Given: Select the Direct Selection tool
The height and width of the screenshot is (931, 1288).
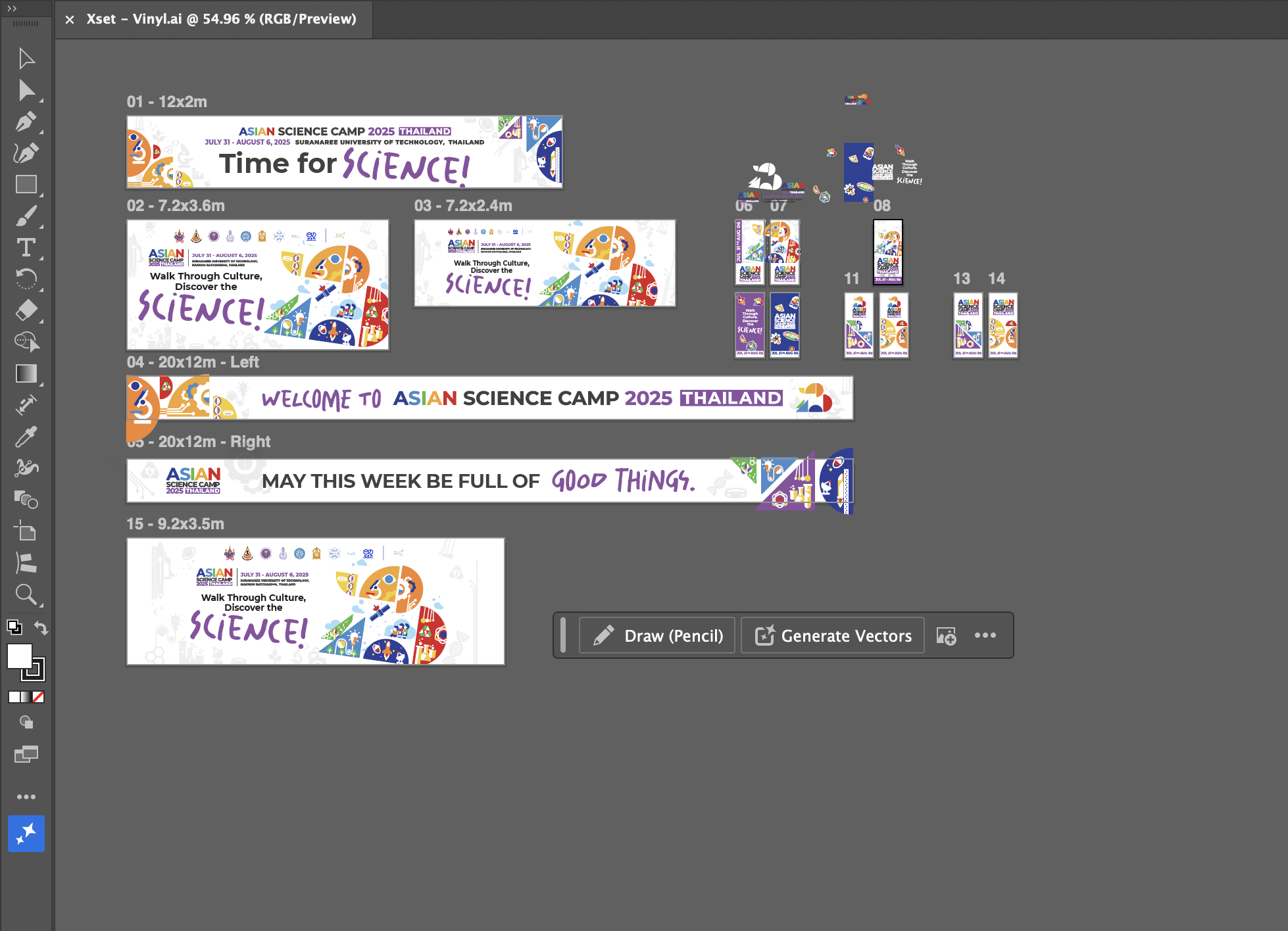Looking at the screenshot, I should point(26,90).
